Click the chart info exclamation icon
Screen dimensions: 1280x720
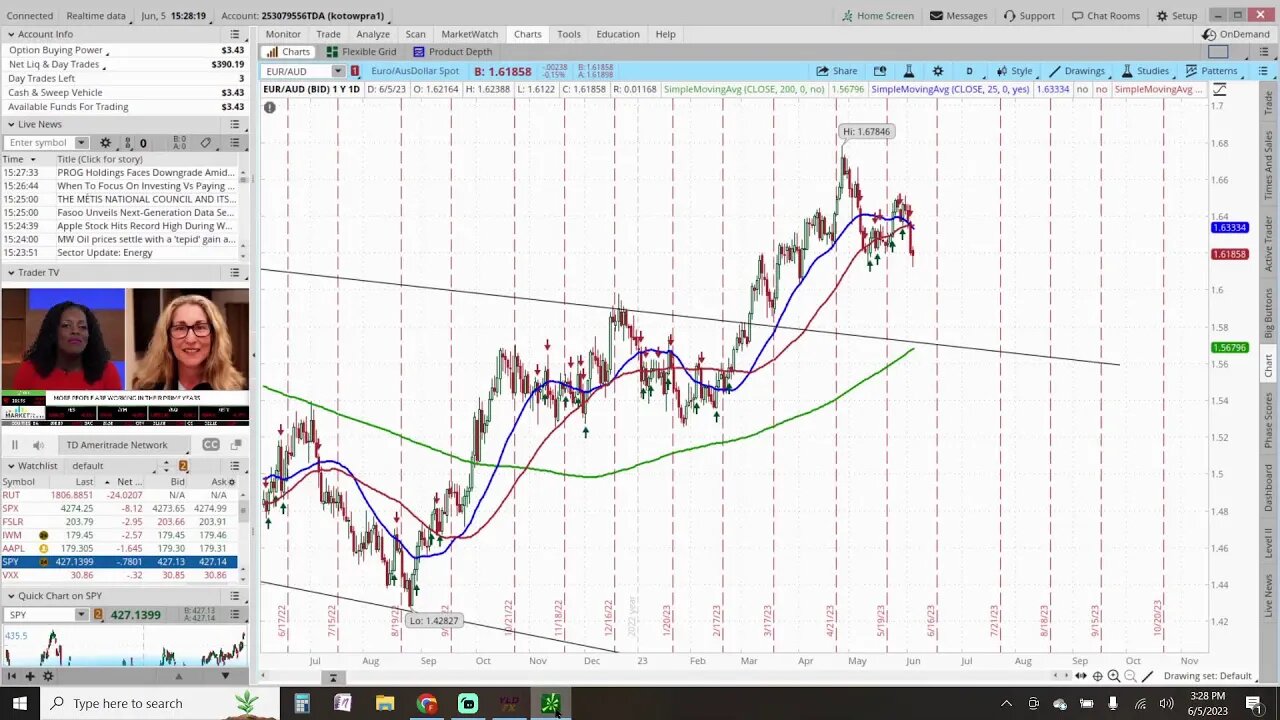(269, 107)
